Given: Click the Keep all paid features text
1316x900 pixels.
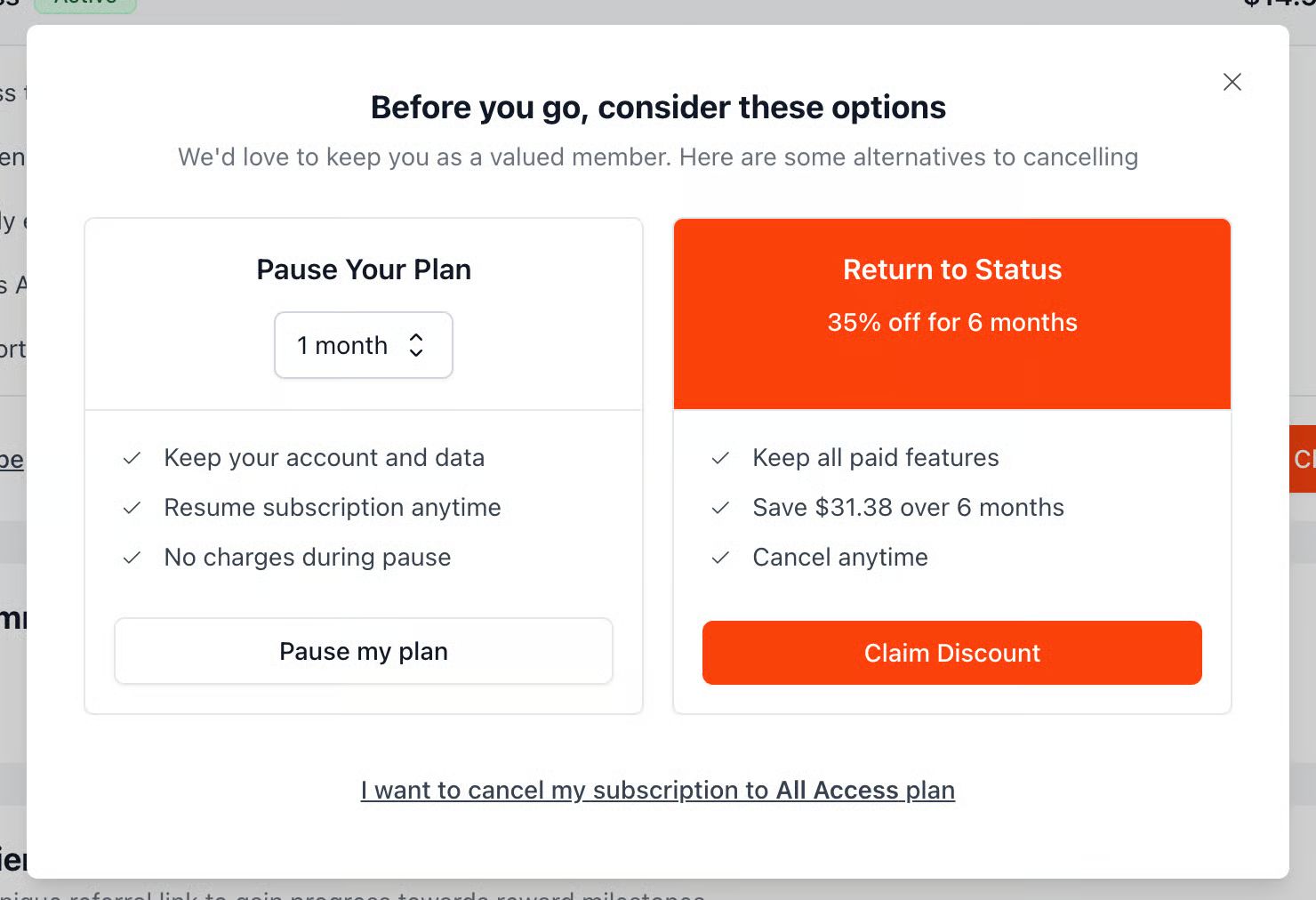Looking at the screenshot, I should coord(875,457).
